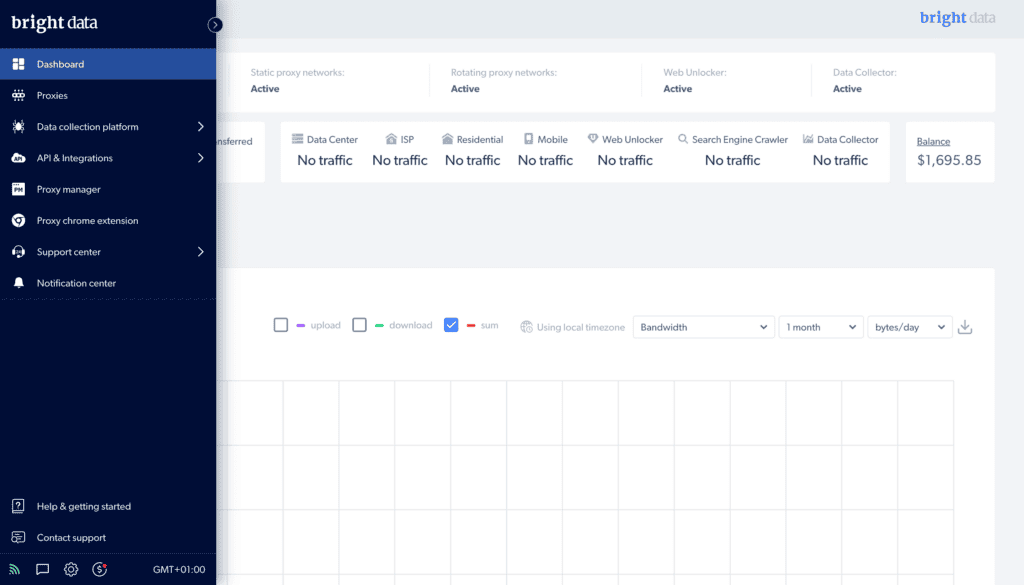Image resolution: width=1024 pixels, height=585 pixels.
Task: Uncheck the sum checkbox
Action: point(451,325)
